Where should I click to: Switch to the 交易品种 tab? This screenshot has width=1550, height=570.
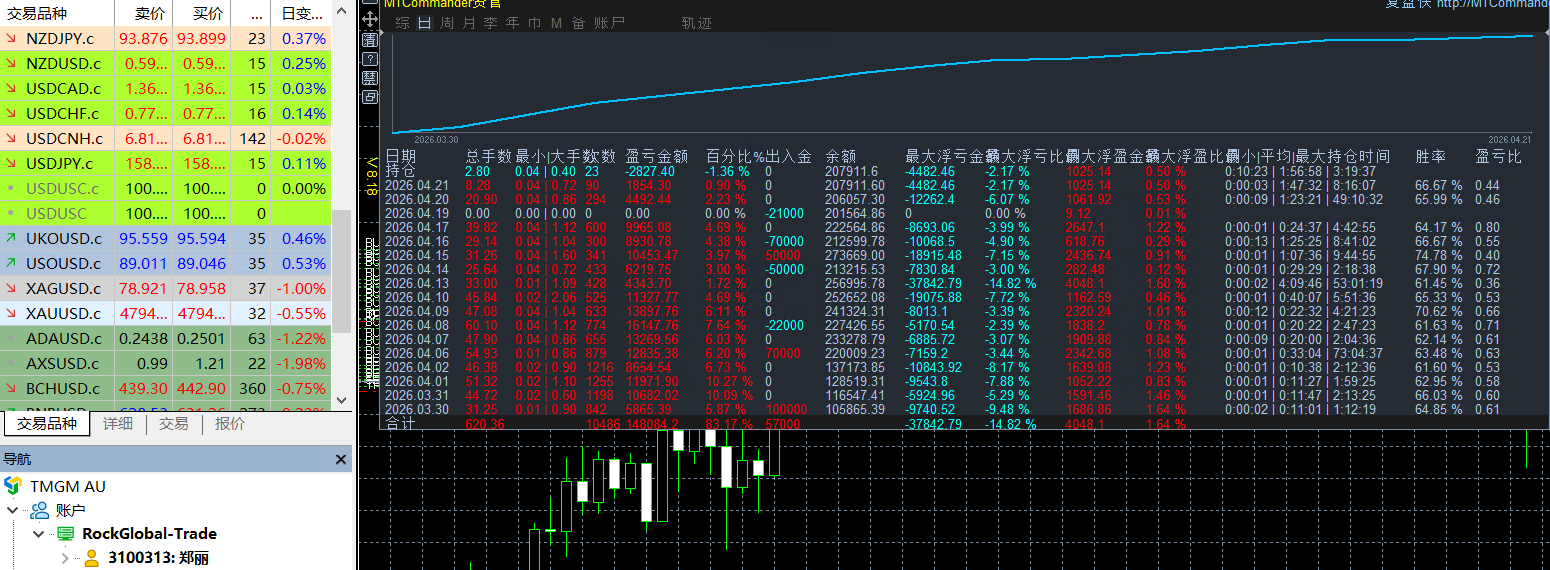tap(47, 424)
